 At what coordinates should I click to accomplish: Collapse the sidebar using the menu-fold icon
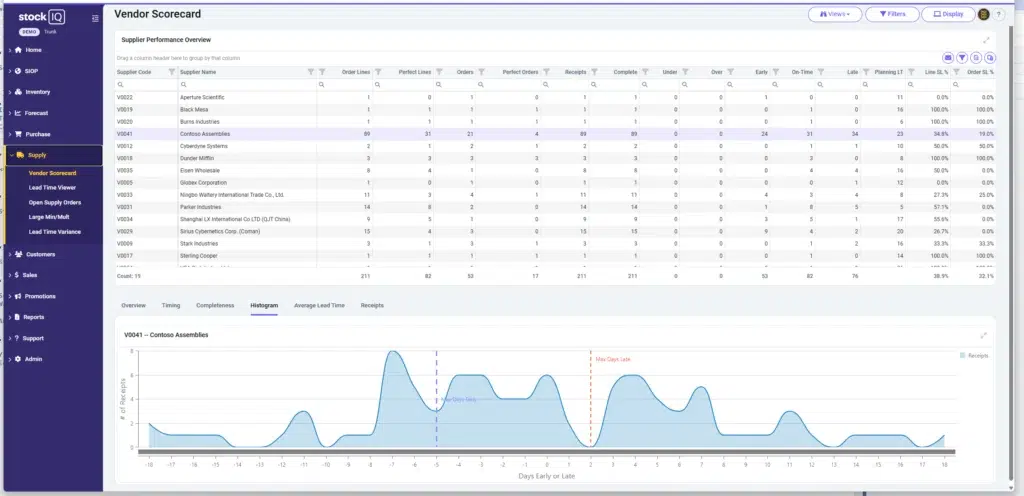[x=95, y=18]
